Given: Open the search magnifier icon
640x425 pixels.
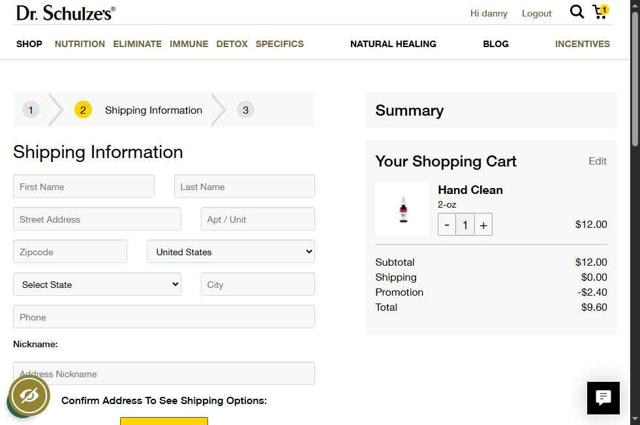Looking at the screenshot, I should pos(577,12).
